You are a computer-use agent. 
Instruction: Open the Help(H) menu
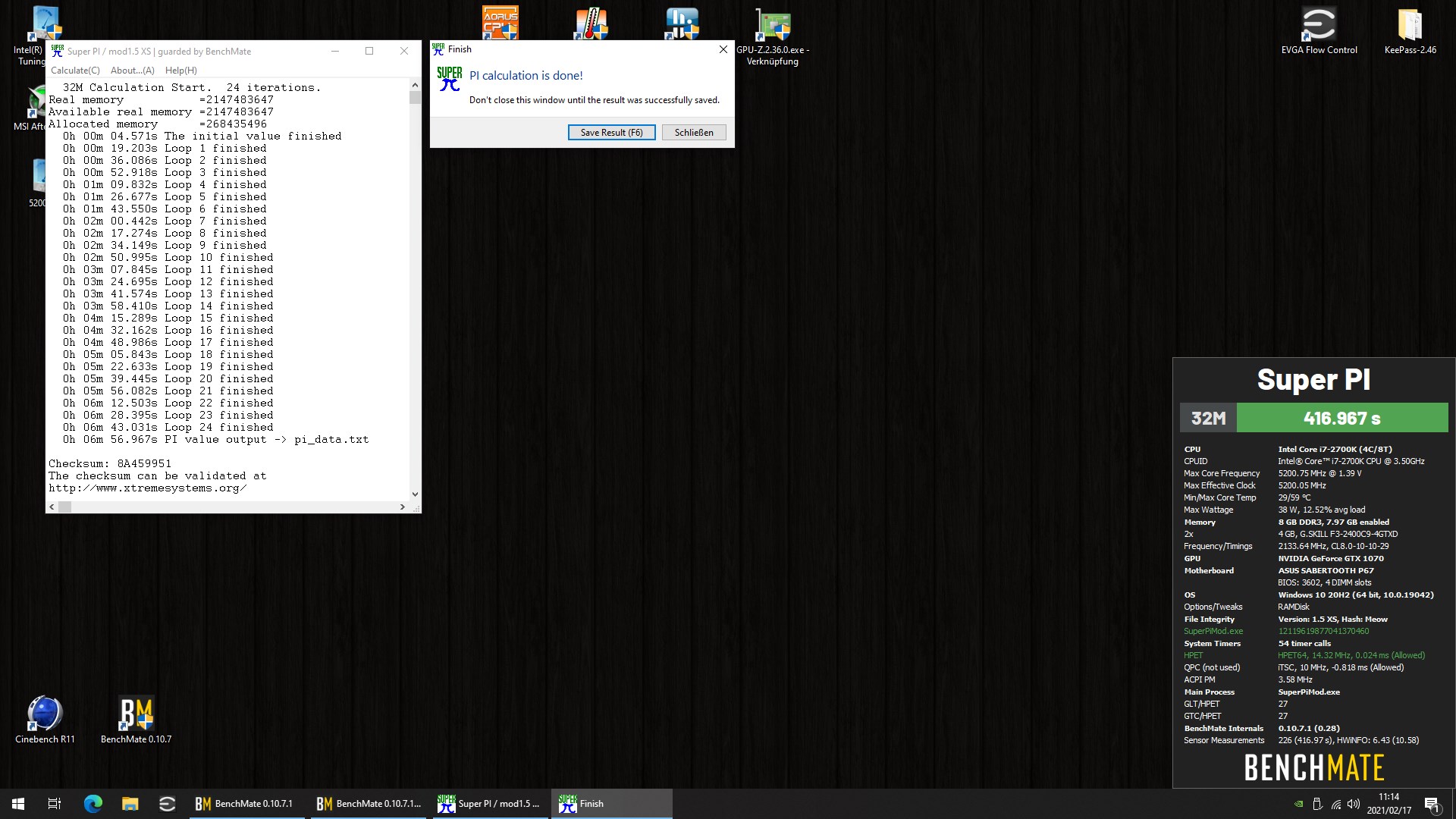181,71
